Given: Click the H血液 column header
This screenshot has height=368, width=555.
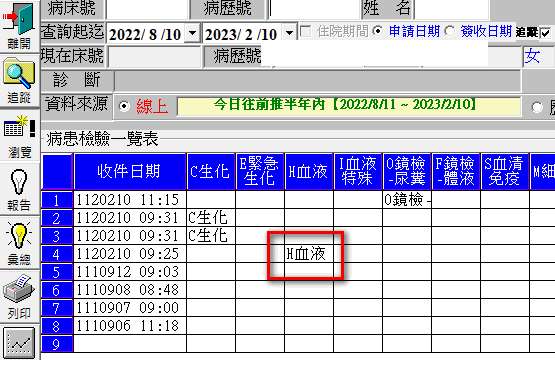Looking at the screenshot, I should [309, 171].
